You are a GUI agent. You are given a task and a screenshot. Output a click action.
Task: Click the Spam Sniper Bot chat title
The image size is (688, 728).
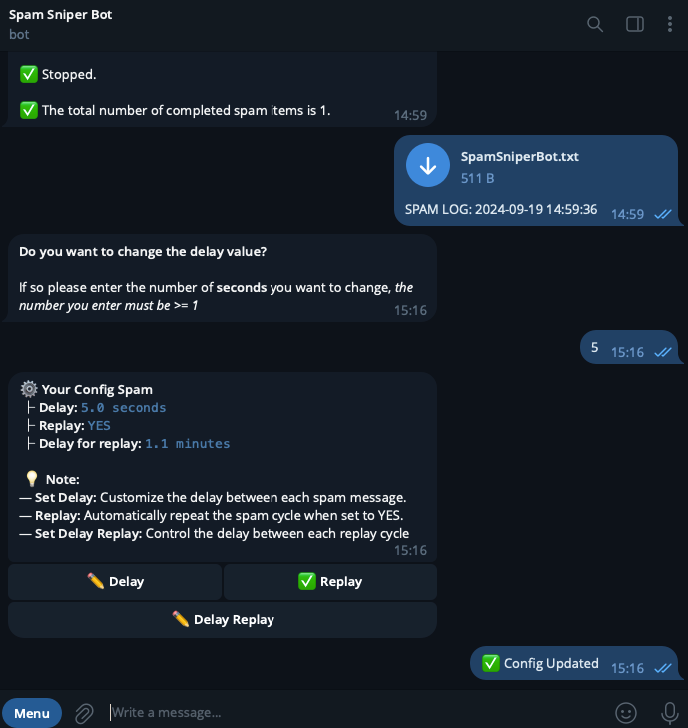click(61, 15)
